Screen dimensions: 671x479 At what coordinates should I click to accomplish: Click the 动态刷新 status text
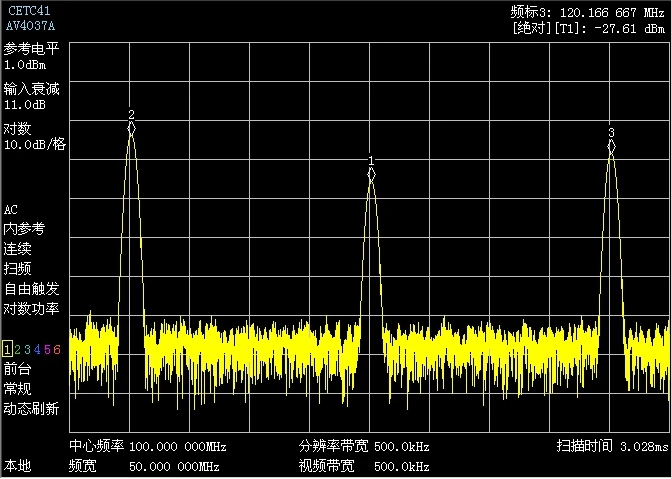(x=31, y=409)
